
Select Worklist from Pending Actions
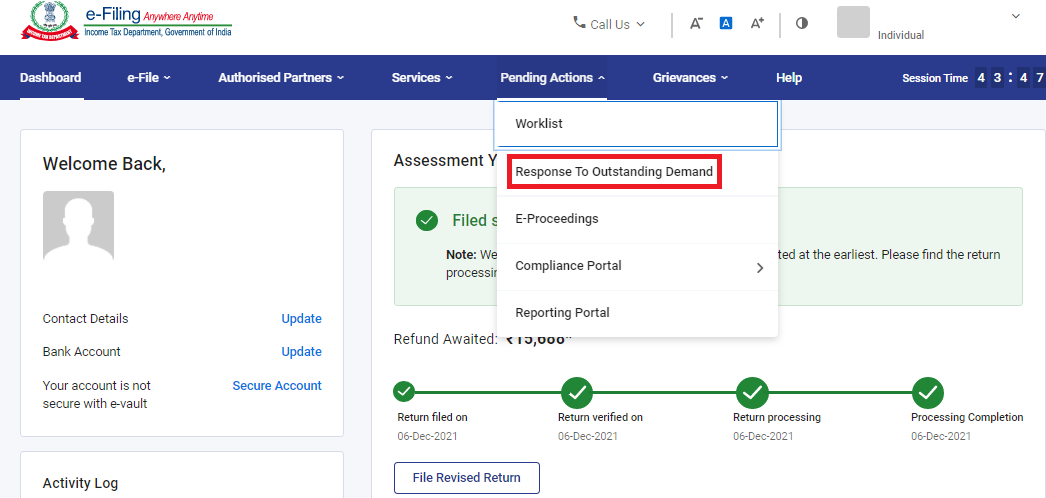point(636,124)
